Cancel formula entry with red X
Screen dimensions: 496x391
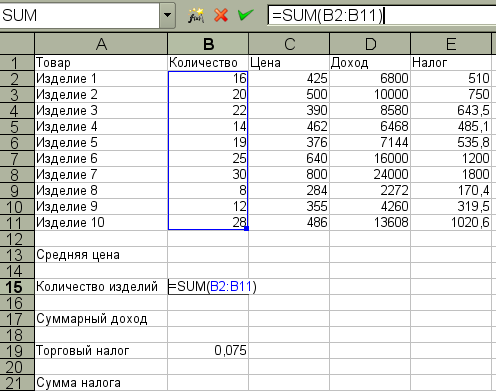tap(221, 15)
